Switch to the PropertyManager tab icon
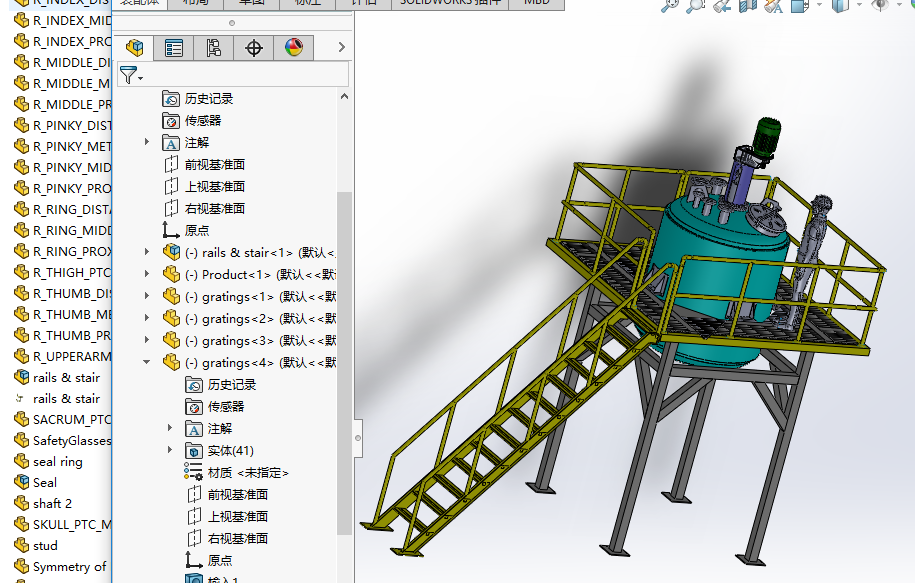Screen dimensions: 915x583 point(174,47)
